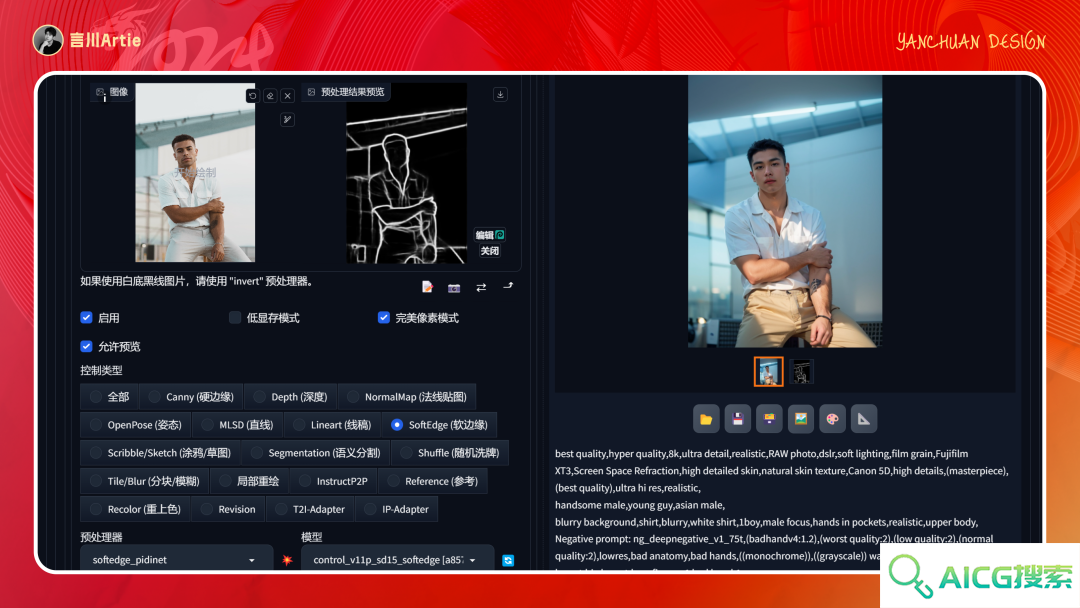Select the Tile/Blur (分块/模糊) control type
Viewport: 1080px width, 608px height.
coord(145,481)
